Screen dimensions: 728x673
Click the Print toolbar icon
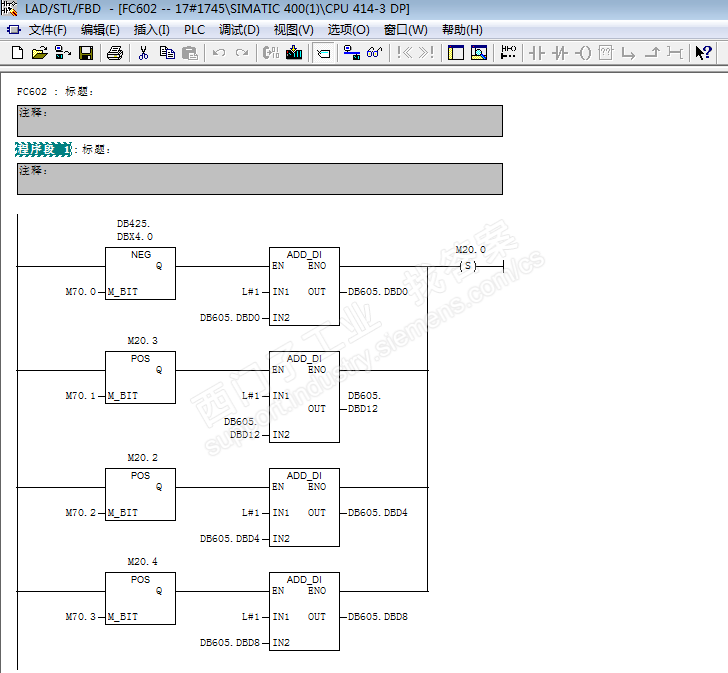pyautogui.click(x=115, y=53)
